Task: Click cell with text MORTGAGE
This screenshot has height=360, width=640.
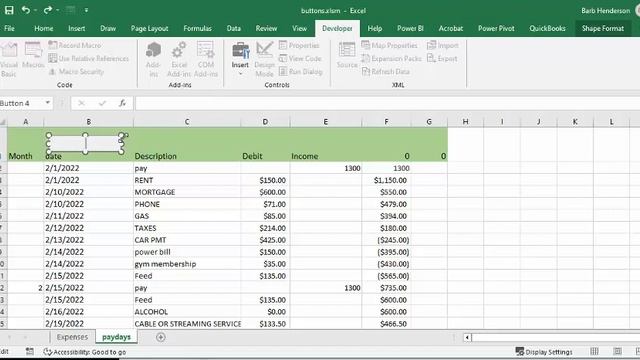Action: tap(187, 192)
